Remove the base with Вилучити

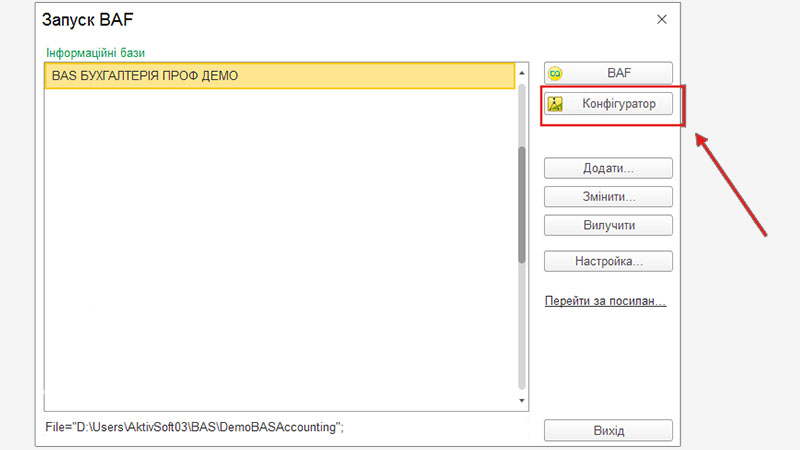click(608, 225)
